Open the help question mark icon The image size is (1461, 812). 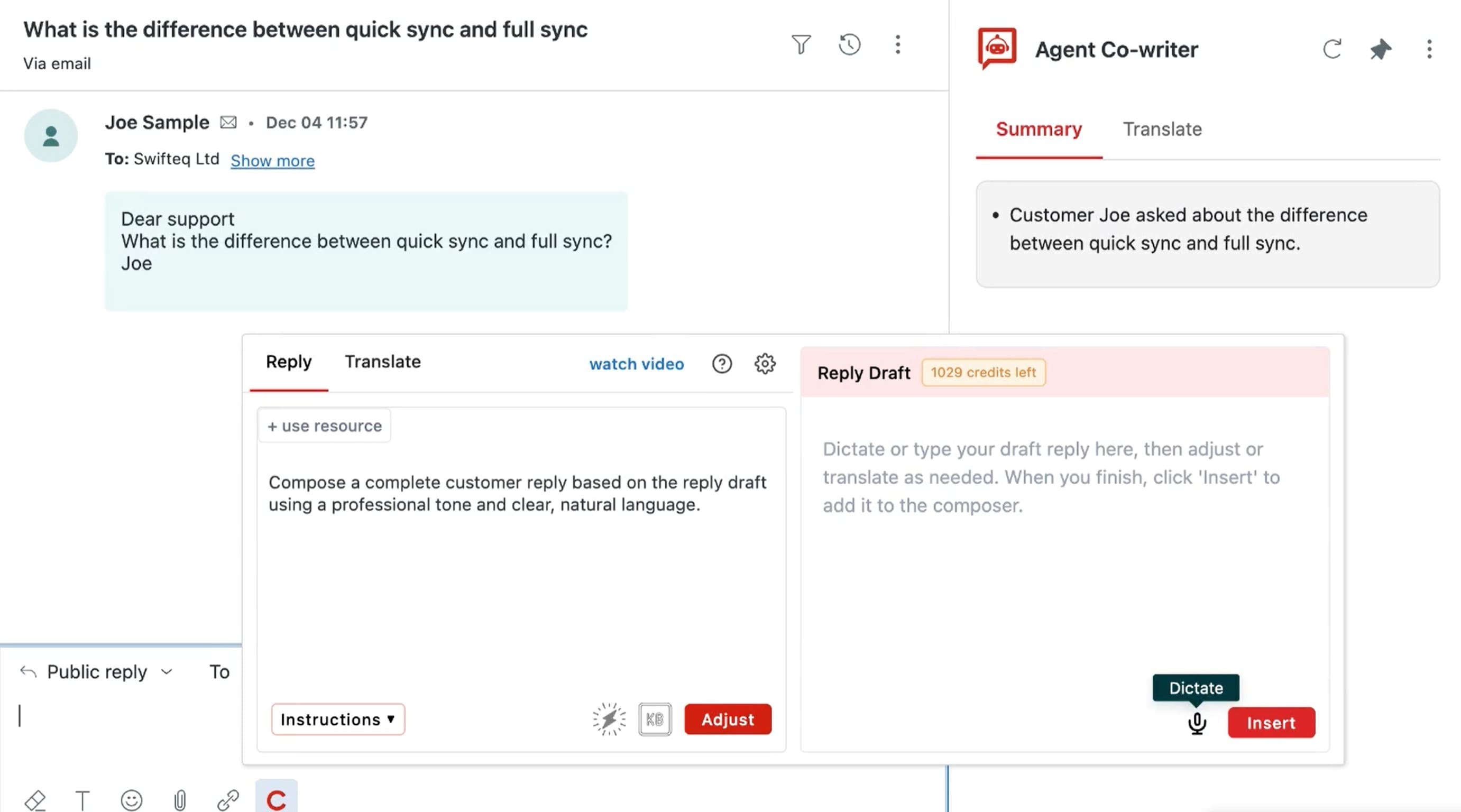[x=721, y=364]
